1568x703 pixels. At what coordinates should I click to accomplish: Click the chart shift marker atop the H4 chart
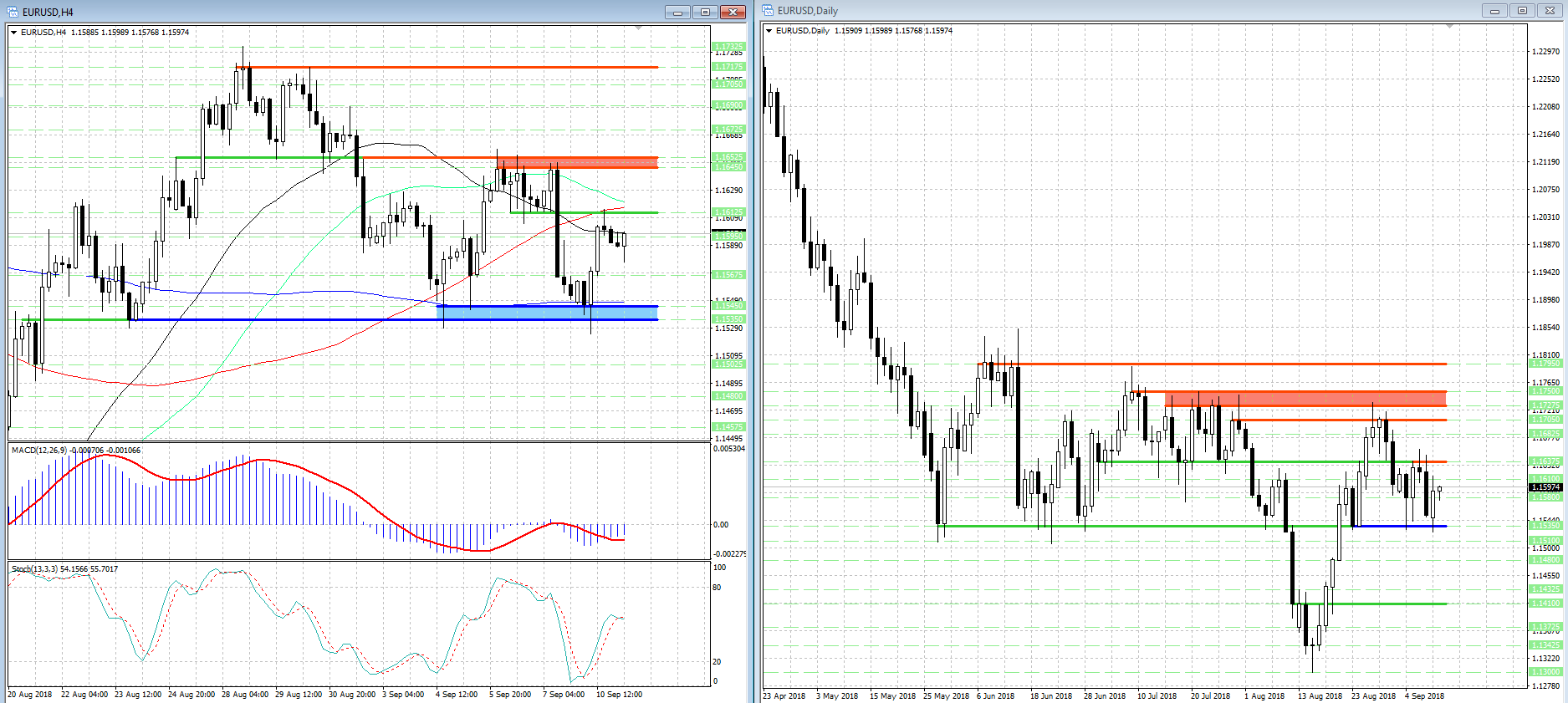coord(639,28)
